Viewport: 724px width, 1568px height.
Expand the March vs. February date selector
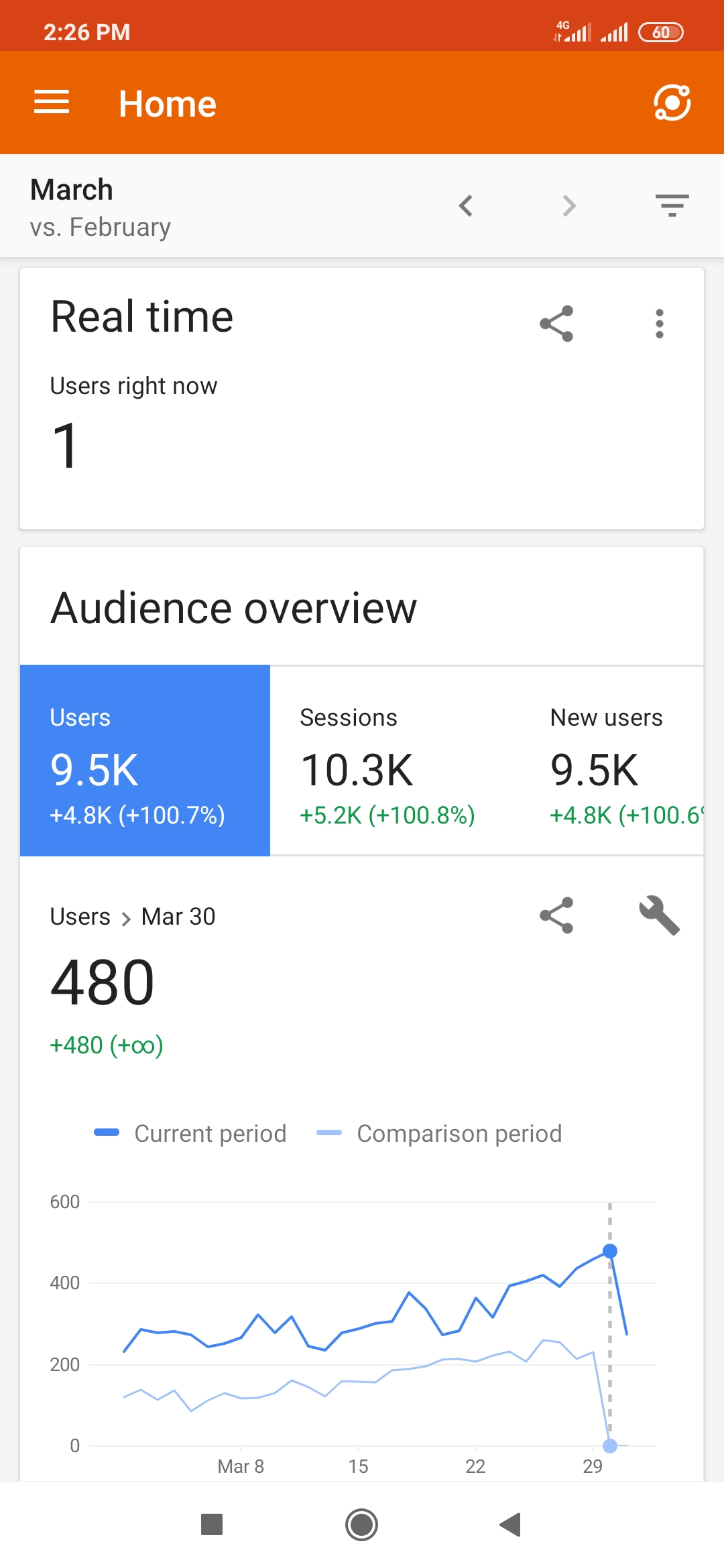pos(101,207)
